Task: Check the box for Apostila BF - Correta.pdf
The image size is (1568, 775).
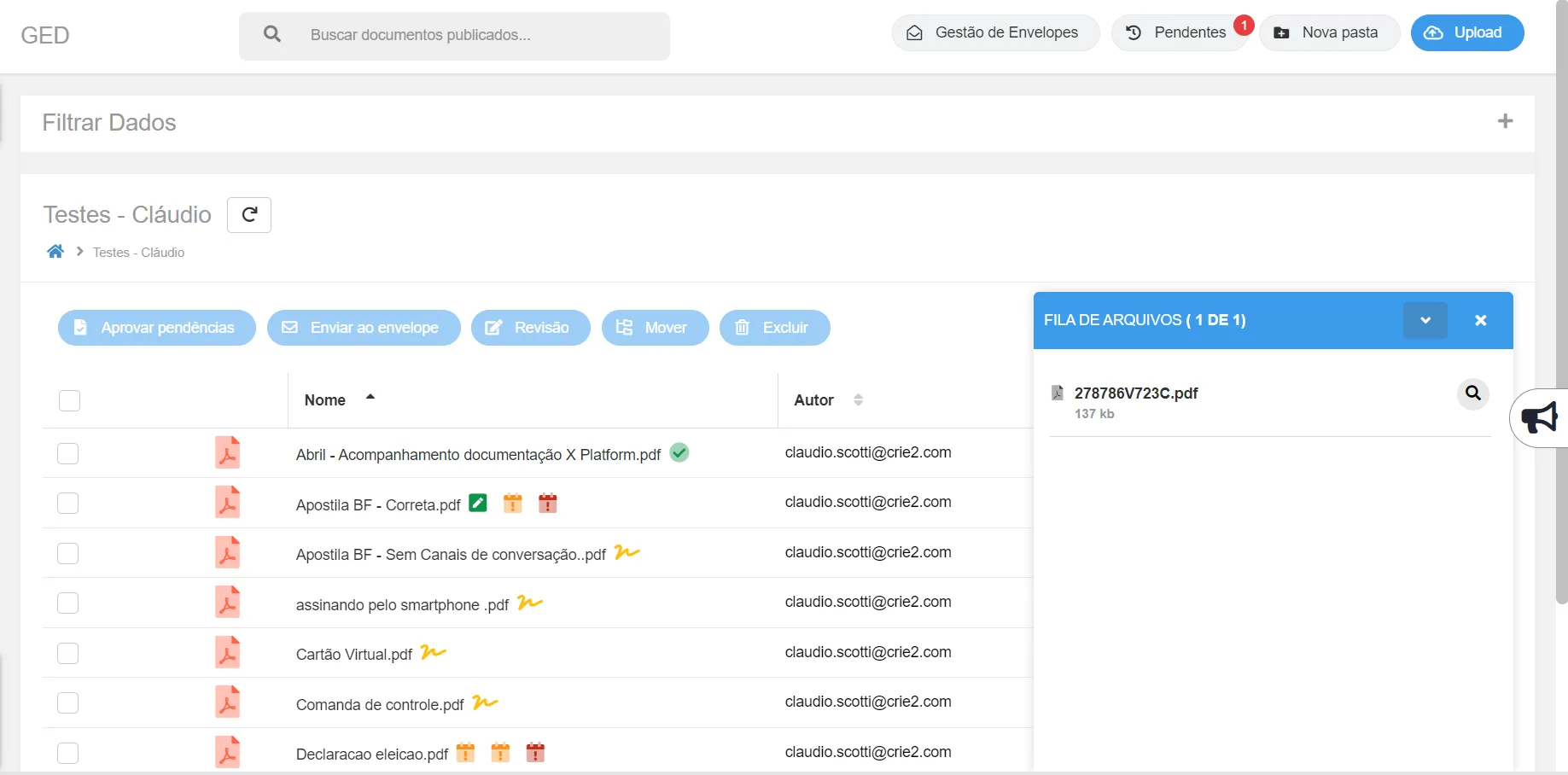Action: pyautogui.click(x=67, y=503)
